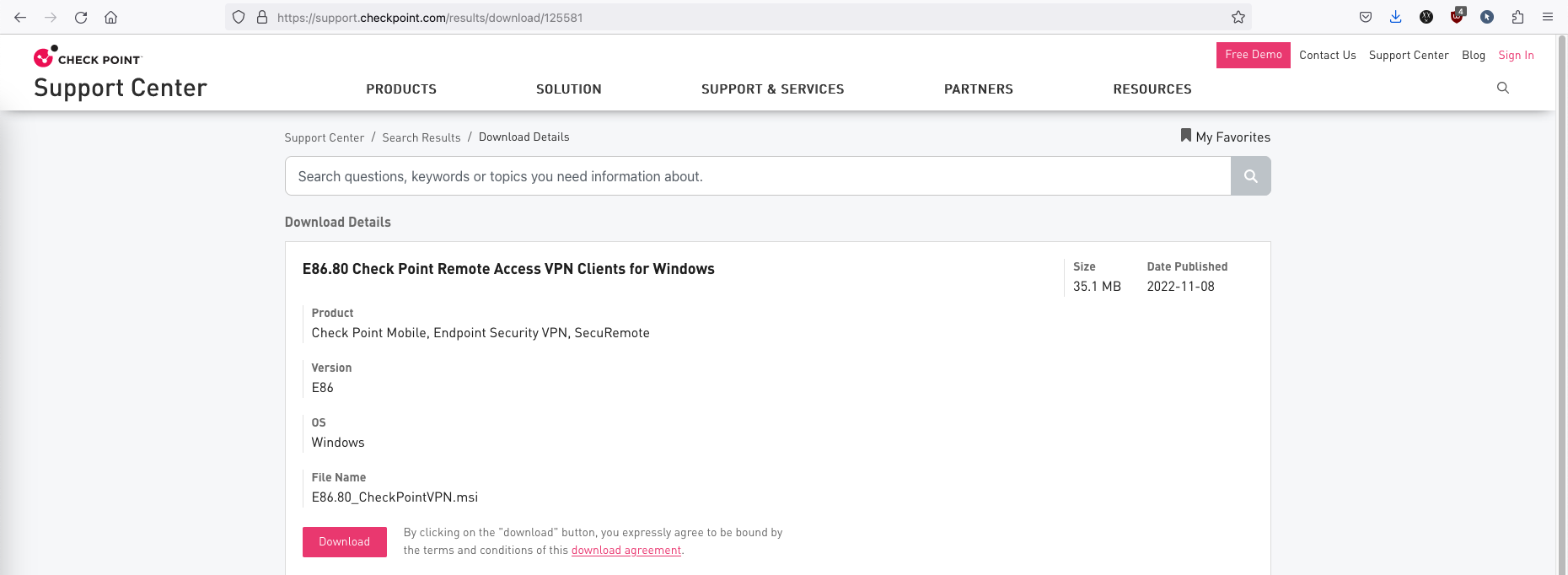The height and width of the screenshot is (575, 1568).
Task: Go to Search Results breadcrumb
Action: (x=421, y=137)
